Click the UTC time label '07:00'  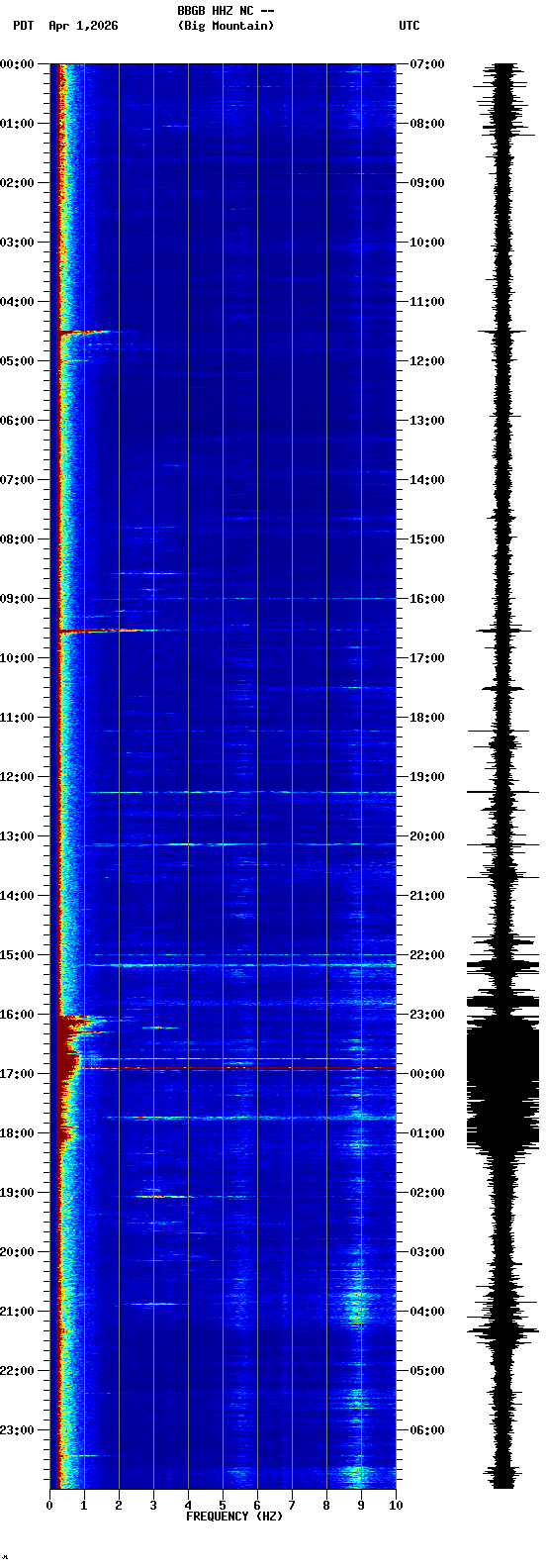(x=427, y=64)
